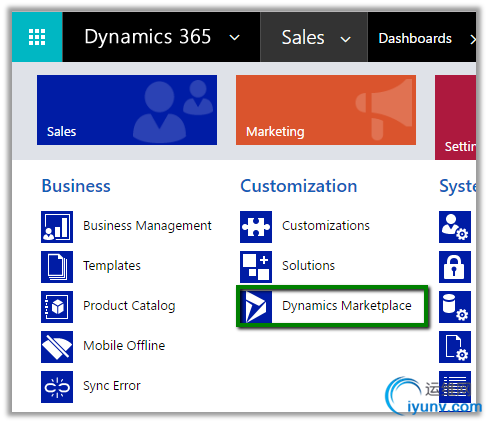Expand the Sales area dropdown chevron
488x423 pixels.
pyautogui.click(x=345, y=40)
